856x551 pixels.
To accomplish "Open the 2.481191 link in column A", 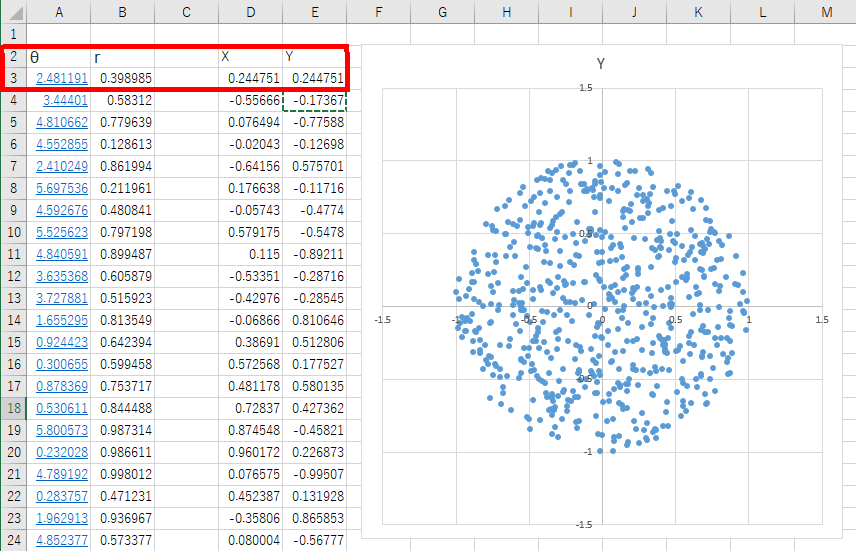I will click(x=62, y=78).
